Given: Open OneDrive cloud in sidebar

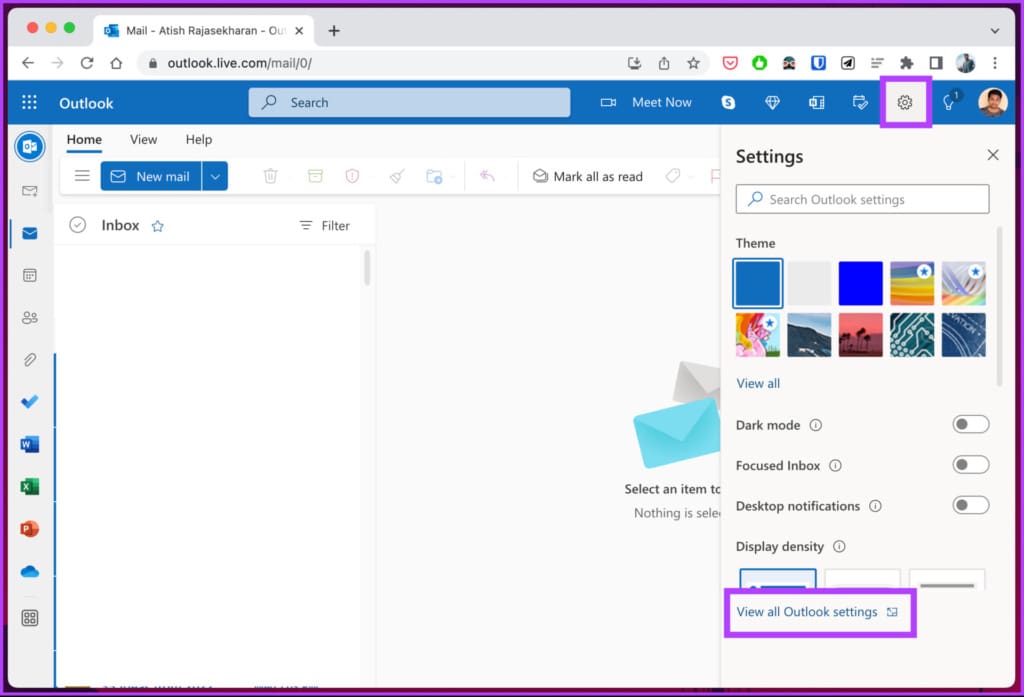Looking at the screenshot, I should click(29, 572).
